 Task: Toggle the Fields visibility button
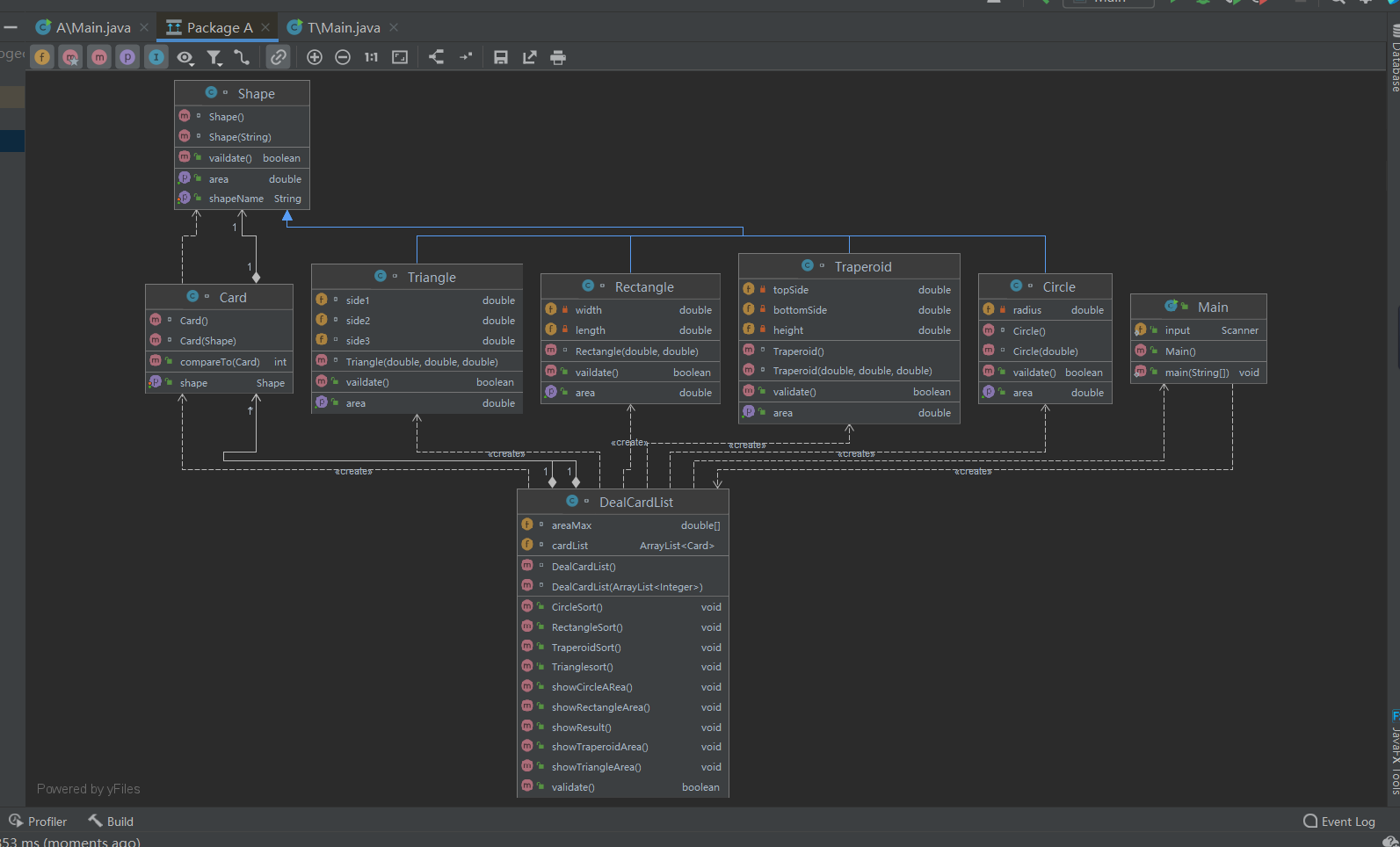[42, 58]
